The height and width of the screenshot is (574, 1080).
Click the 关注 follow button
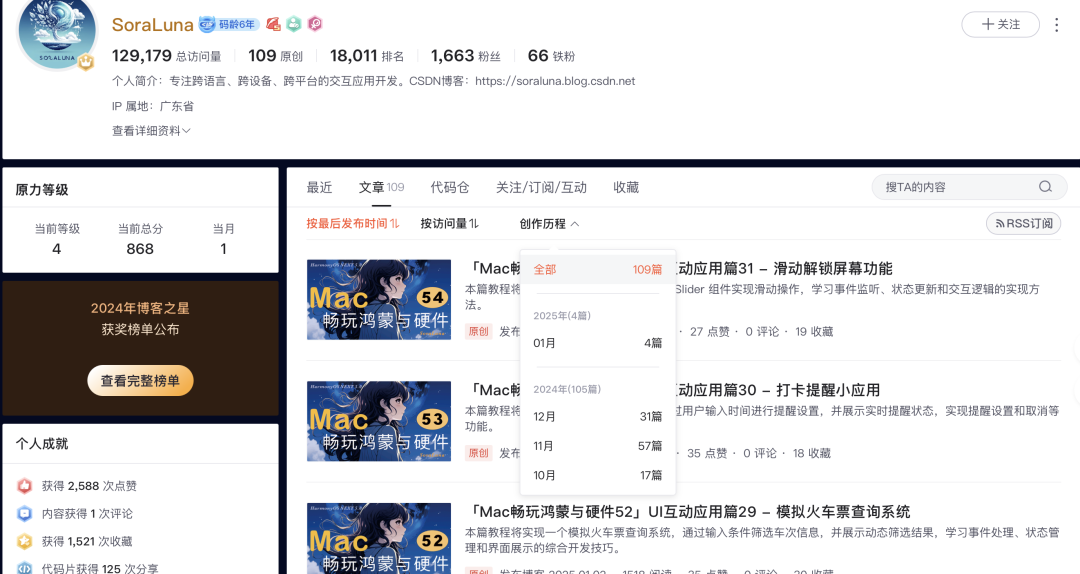pyautogui.click(x=1000, y=24)
